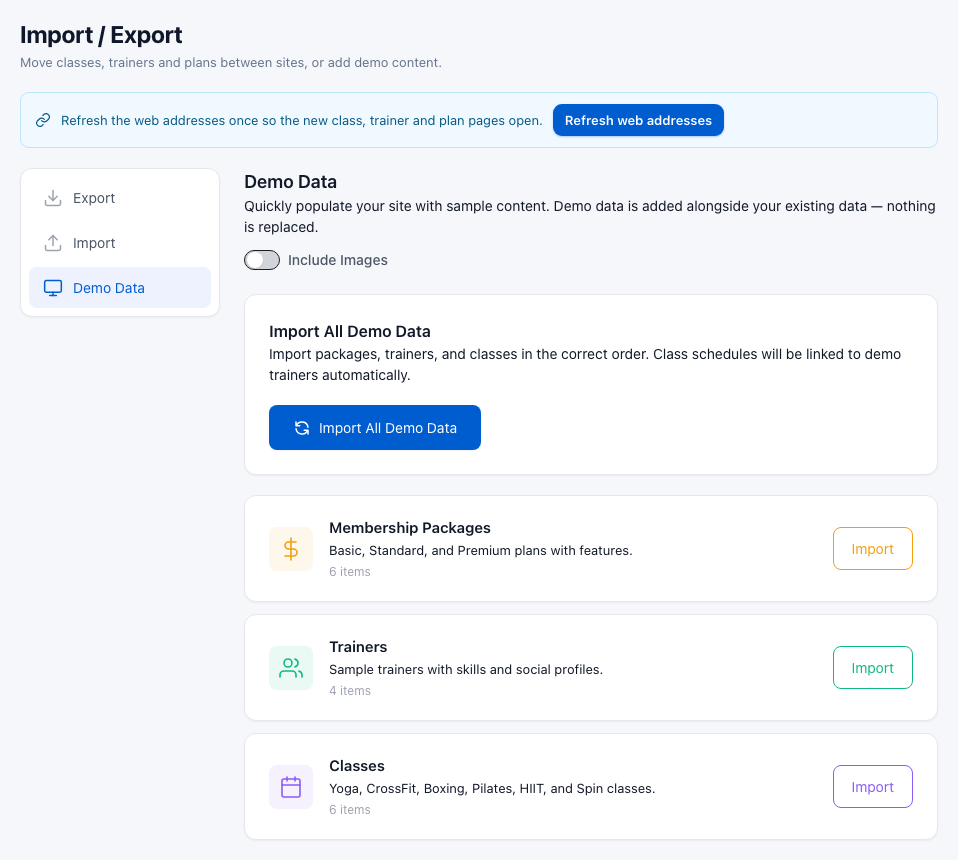The height and width of the screenshot is (860, 958).
Task: Click the Import All Demo Data button label
Action: point(388,428)
